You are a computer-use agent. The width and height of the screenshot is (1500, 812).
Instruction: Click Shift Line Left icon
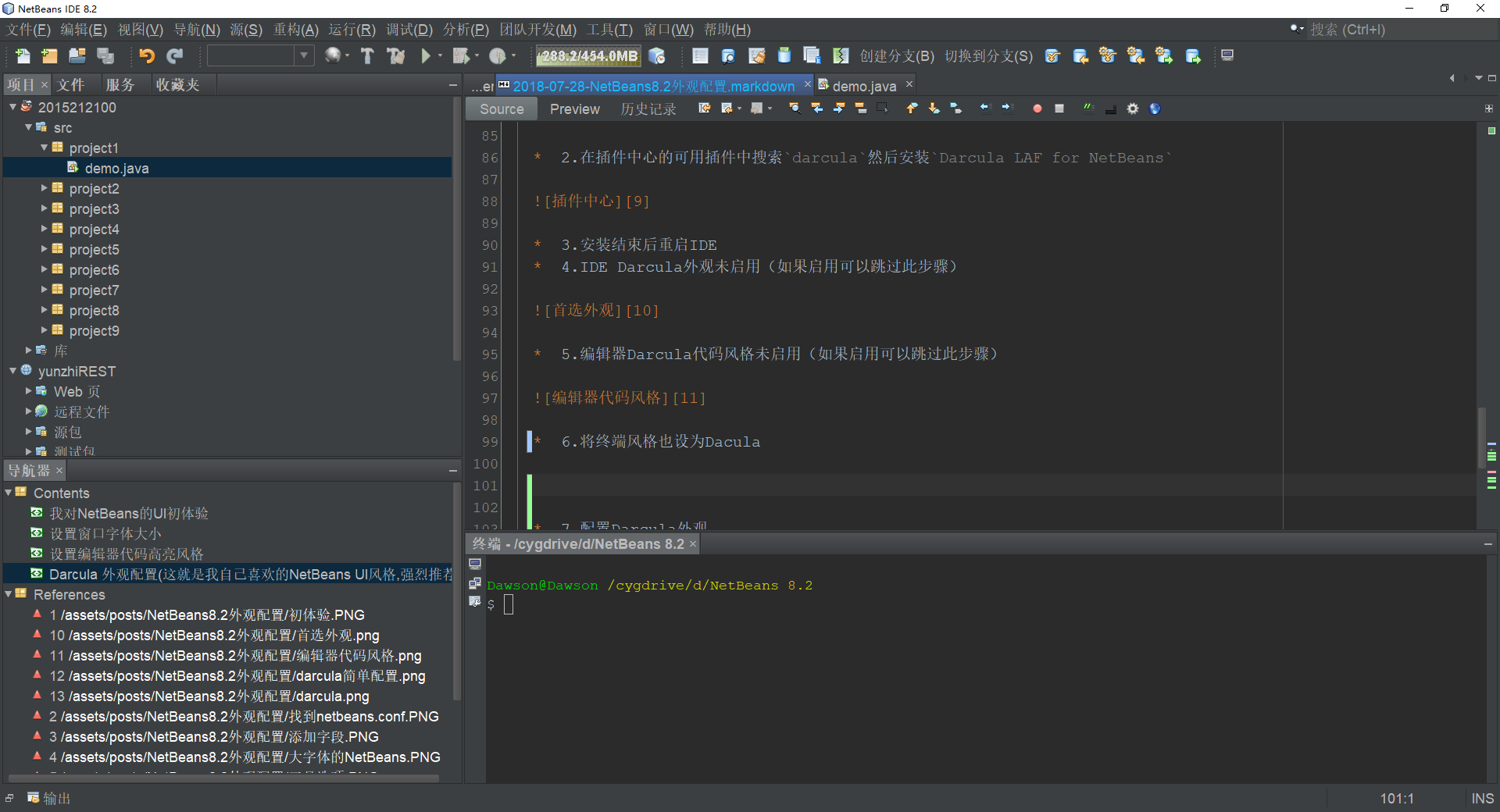pos(985,109)
